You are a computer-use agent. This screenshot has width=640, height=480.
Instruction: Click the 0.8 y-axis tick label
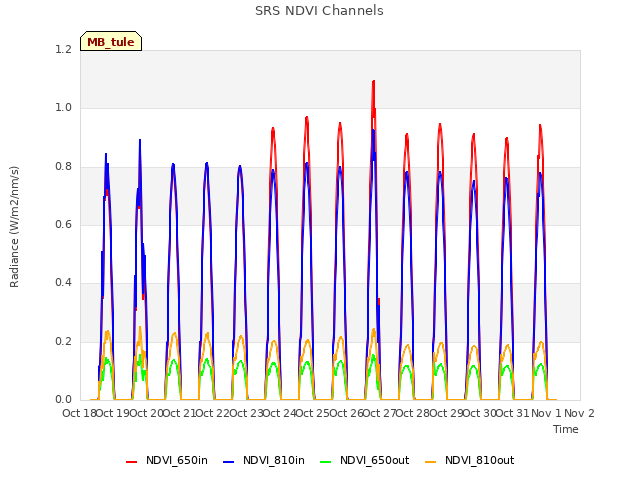63,167
